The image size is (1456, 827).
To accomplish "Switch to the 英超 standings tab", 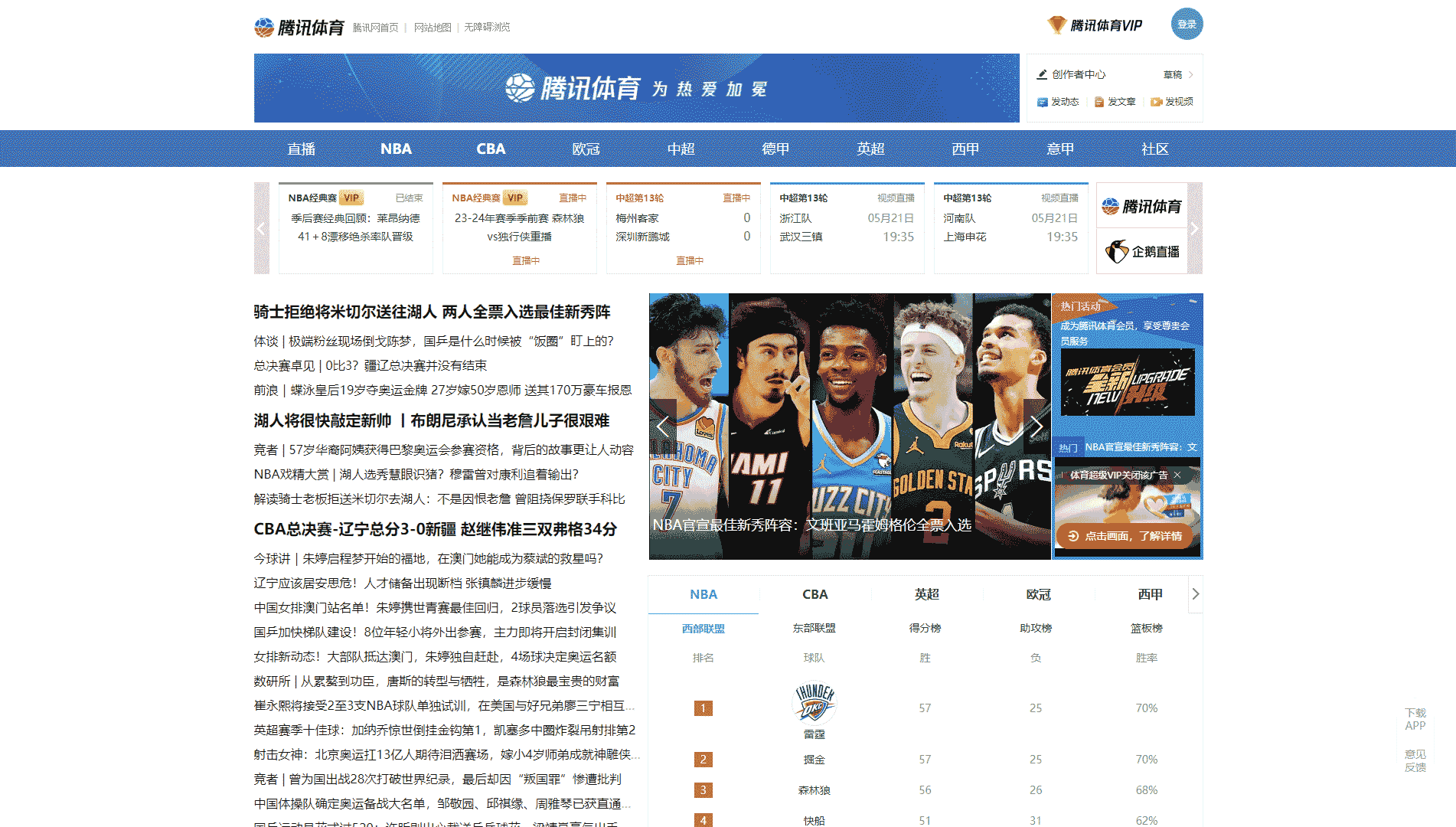I will (x=927, y=594).
